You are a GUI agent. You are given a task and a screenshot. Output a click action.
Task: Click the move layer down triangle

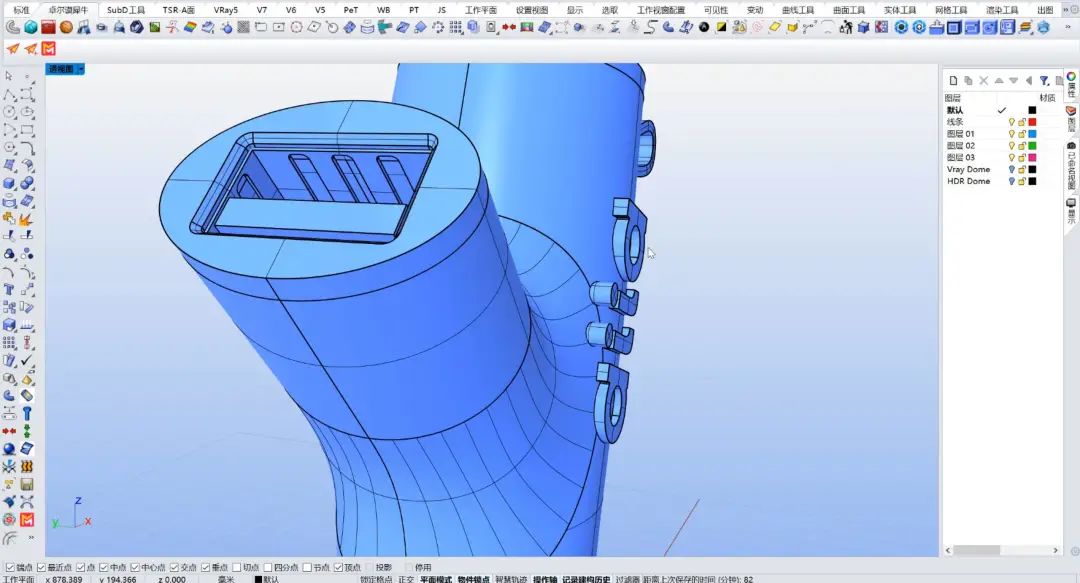click(x=1014, y=80)
